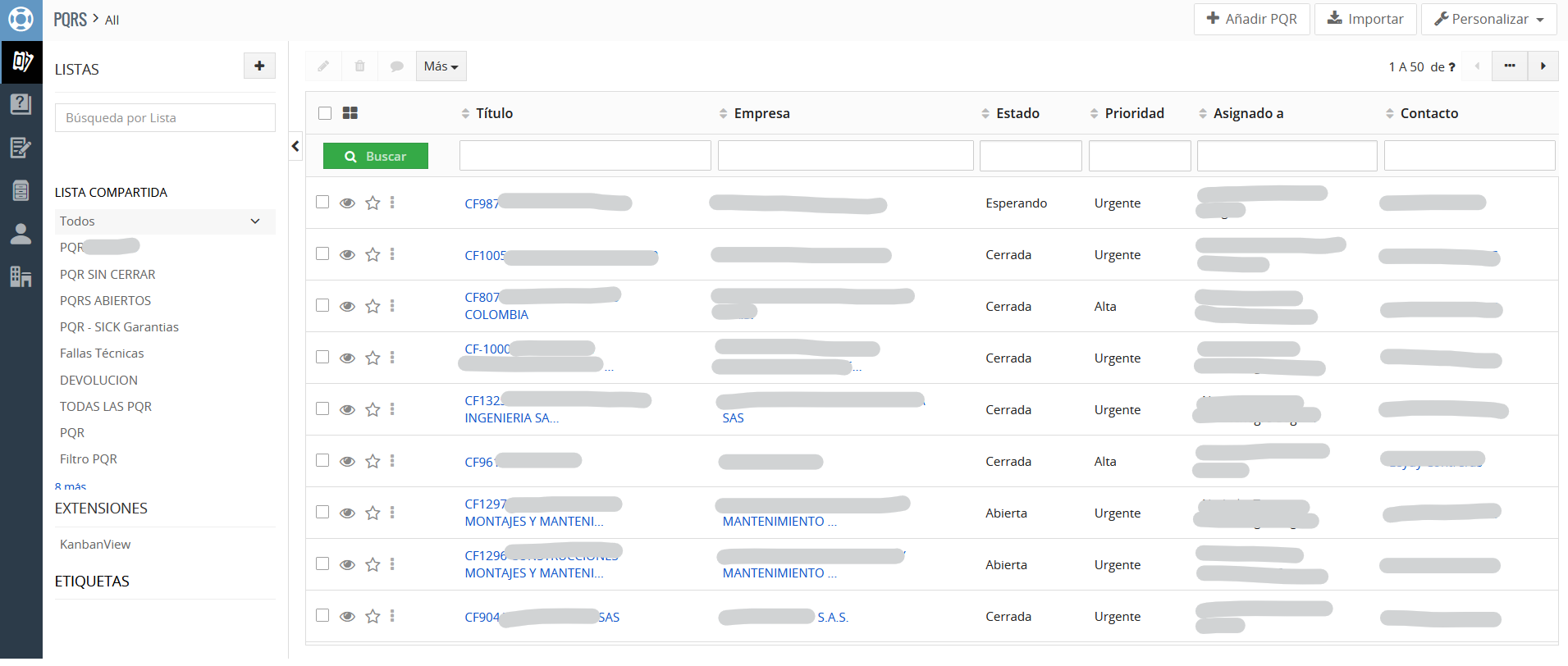The width and height of the screenshot is (1568, 666).
Task: Collapse the left sidebar panel arrow
Action: [x=295, y=146]
